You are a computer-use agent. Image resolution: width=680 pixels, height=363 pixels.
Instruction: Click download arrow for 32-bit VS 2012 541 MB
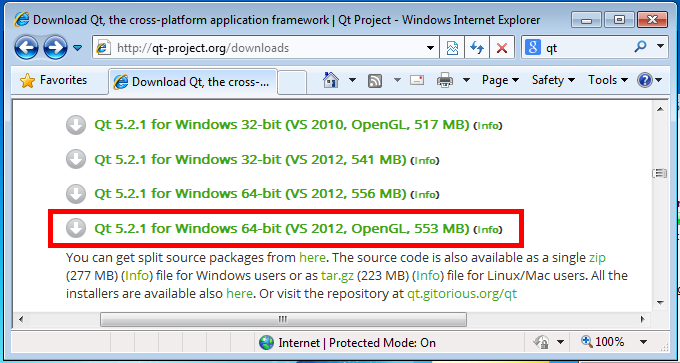pos(76,160)
